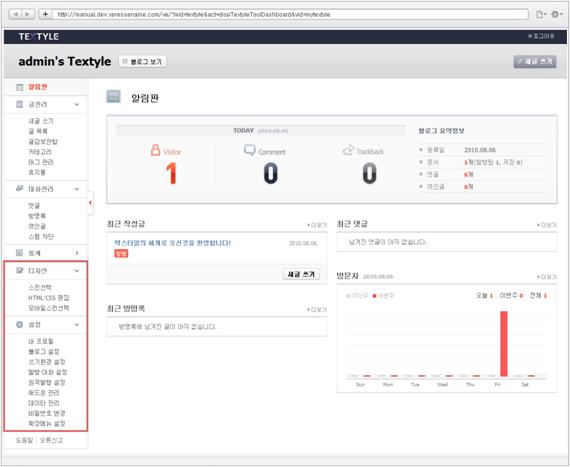The image size is (570, 467).
Task: Open the HTML·CSS 편집 menu item
Action: [x=49, y=298]
